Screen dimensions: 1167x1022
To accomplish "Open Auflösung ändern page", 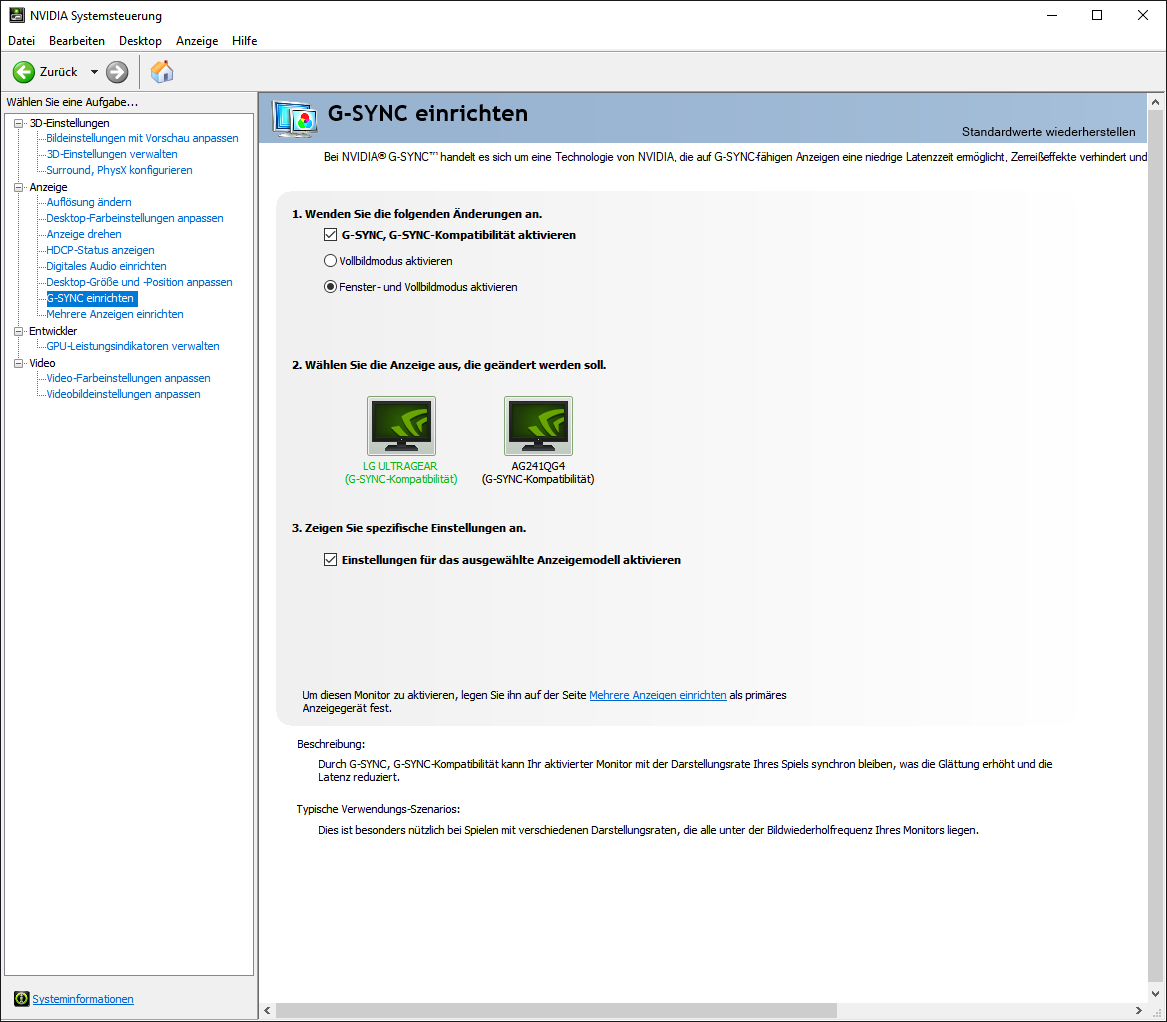I will tap(89, 202).
